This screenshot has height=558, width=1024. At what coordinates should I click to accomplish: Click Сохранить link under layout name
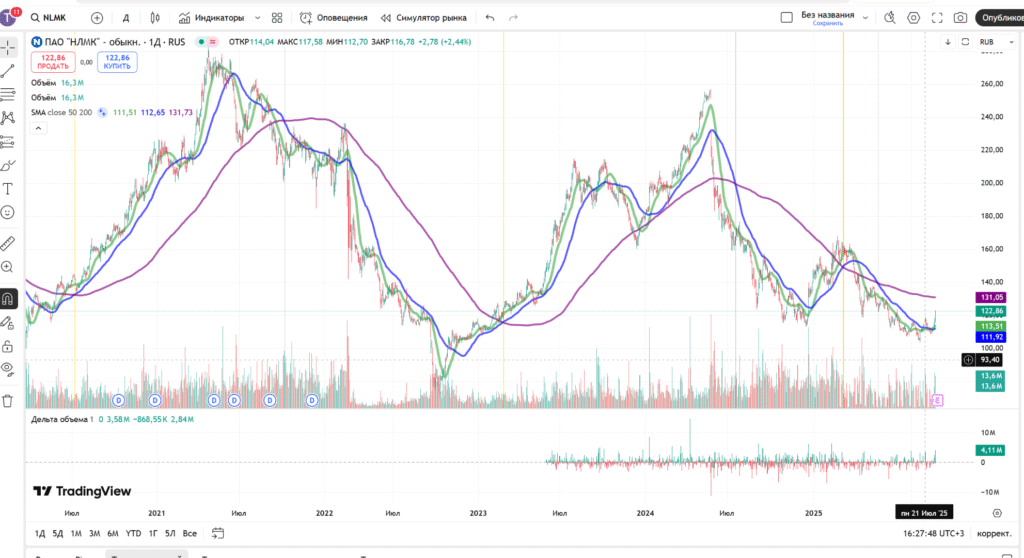[827, 24]
